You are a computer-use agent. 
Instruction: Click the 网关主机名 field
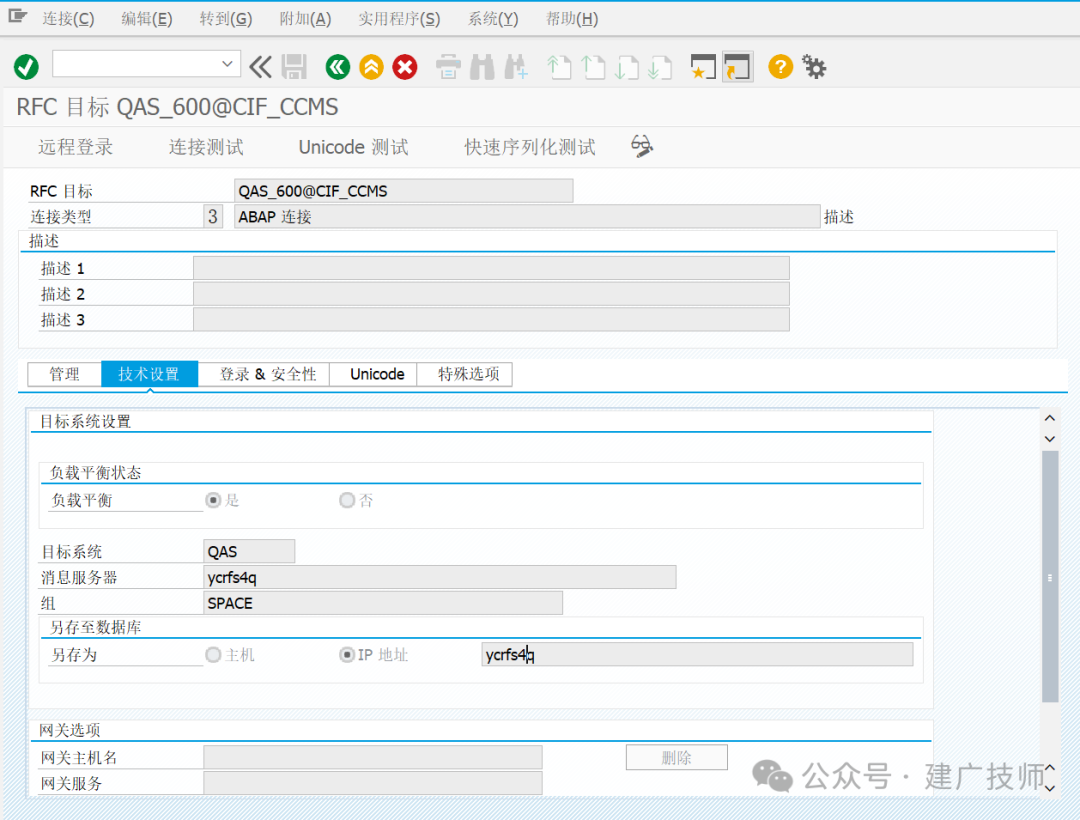[373, 757]
